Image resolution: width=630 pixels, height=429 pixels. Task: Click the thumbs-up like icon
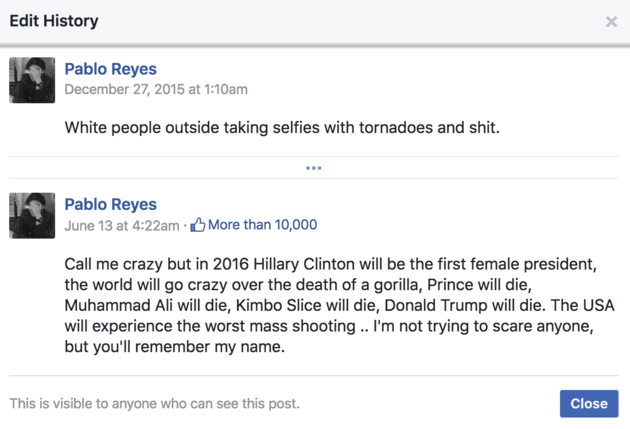point(198,225)
